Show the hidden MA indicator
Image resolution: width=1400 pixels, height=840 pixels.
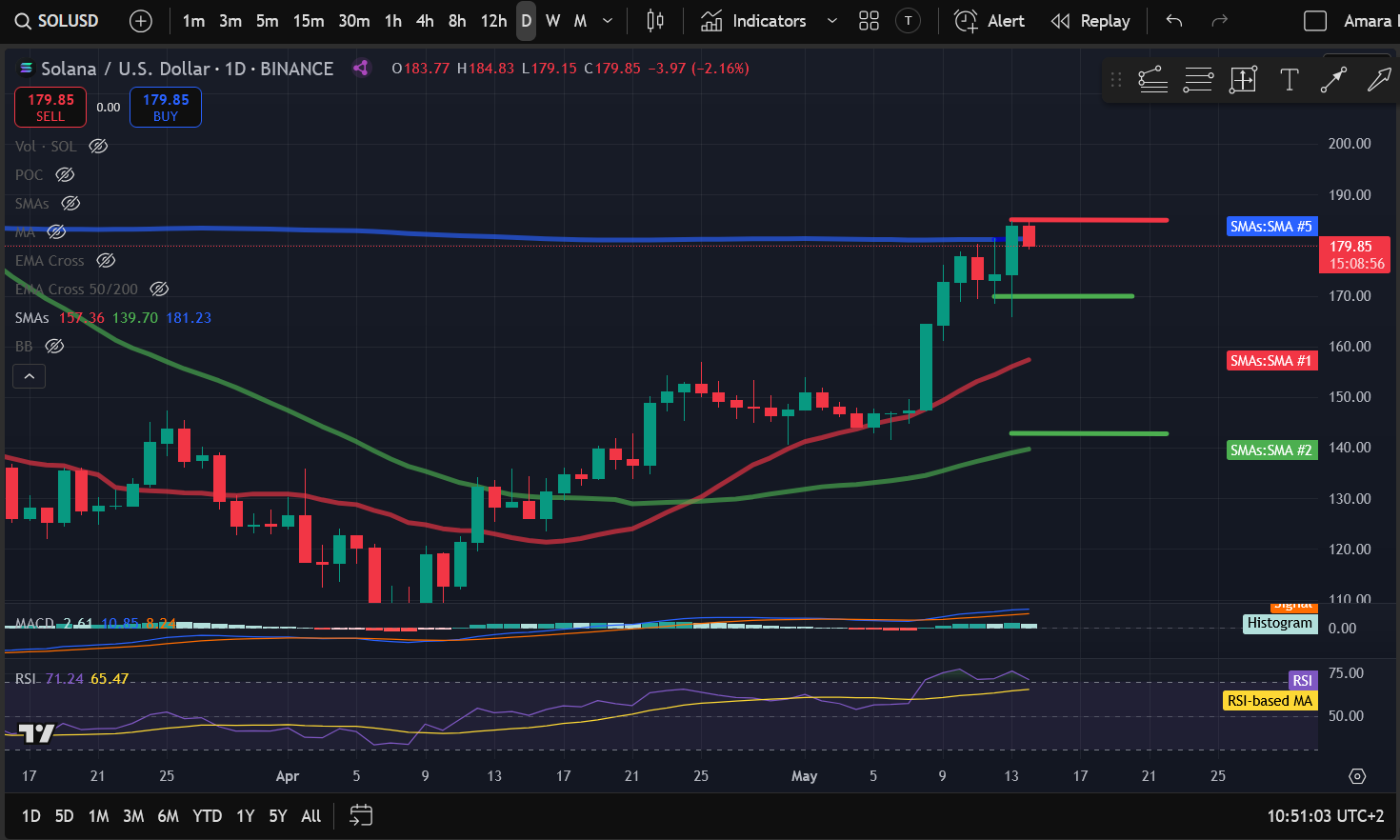pos(56,231)
